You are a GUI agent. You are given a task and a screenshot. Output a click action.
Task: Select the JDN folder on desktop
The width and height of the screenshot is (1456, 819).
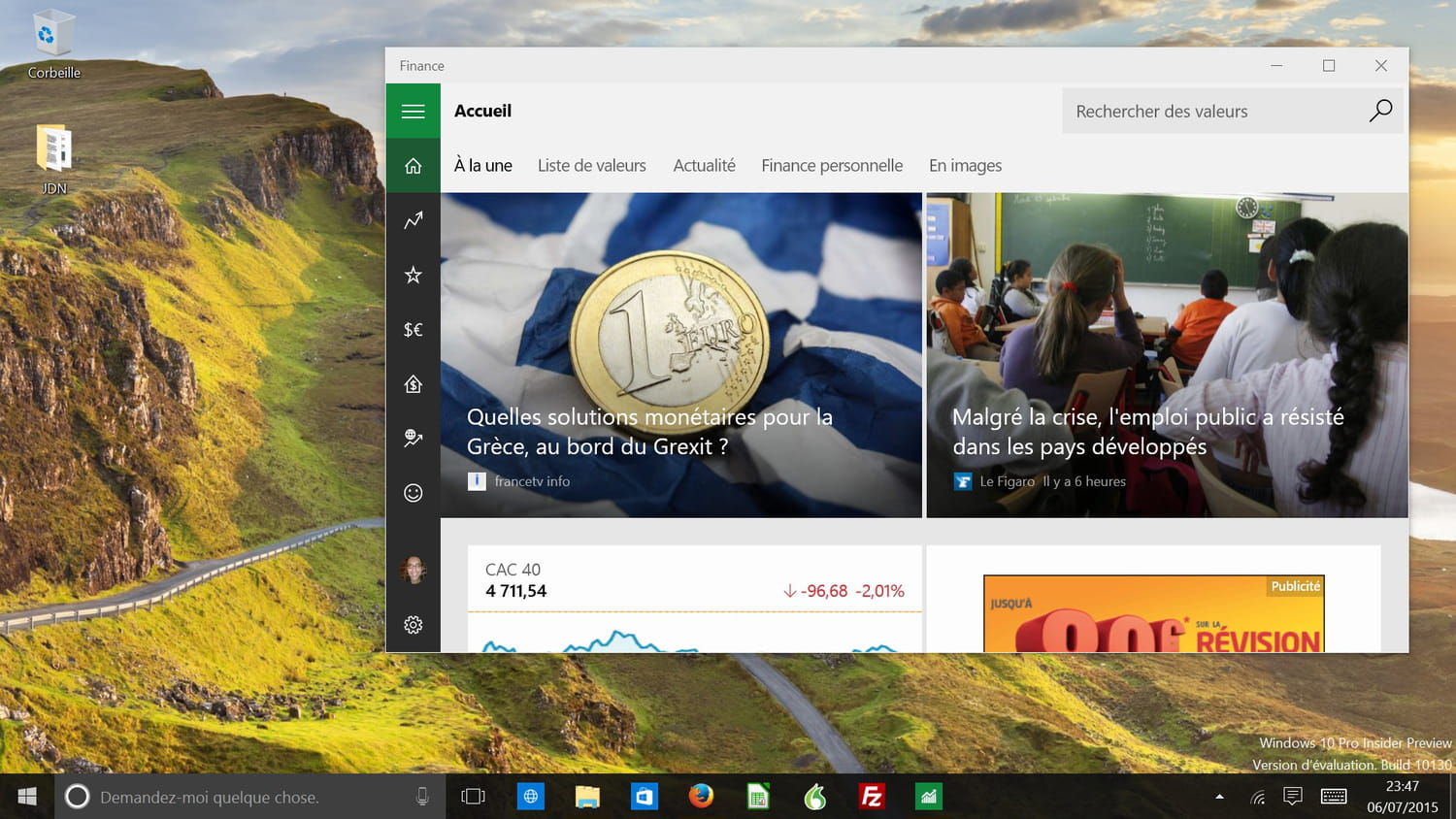click(x=54, y=160)
